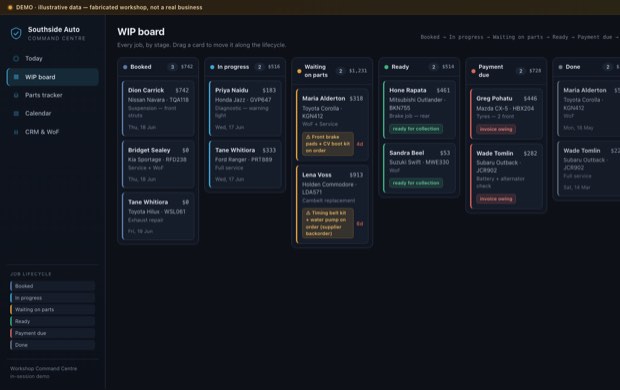Viewport: 620px width, 390px height.
Task: Click the CRM & WoF sidebar icon
Action: [x=16, y=132]
